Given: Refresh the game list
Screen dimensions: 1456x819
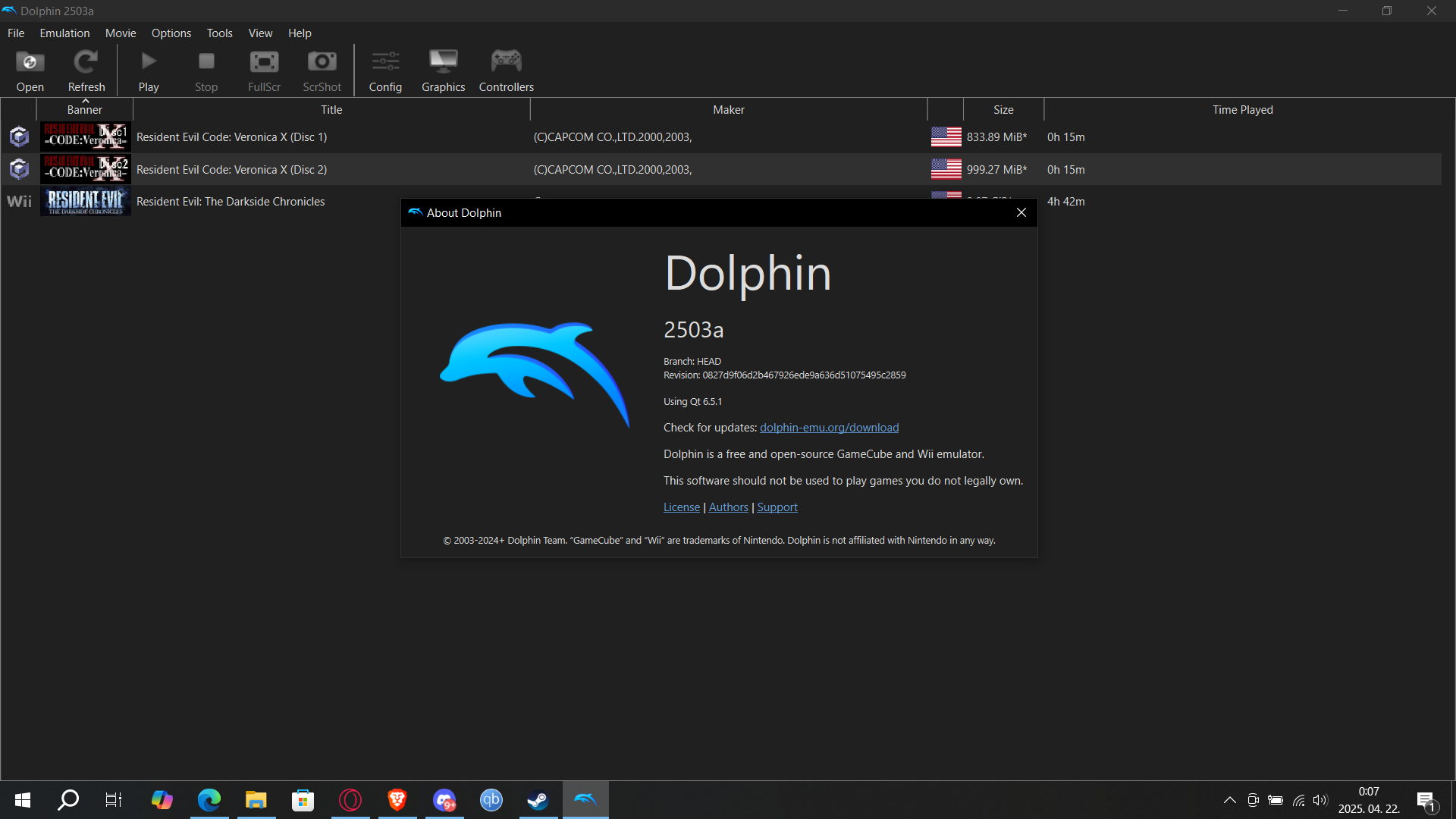Looking at the screenshot, I should (x=86, y=71).
